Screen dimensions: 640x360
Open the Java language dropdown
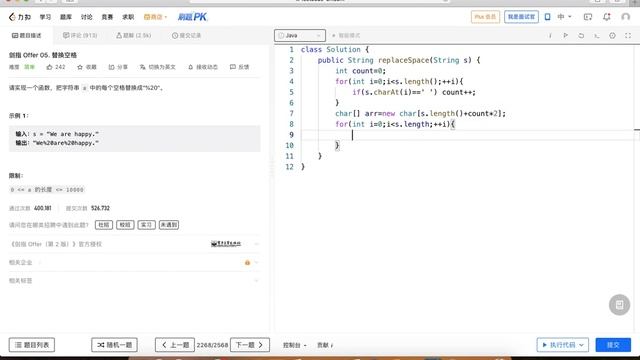300,36
